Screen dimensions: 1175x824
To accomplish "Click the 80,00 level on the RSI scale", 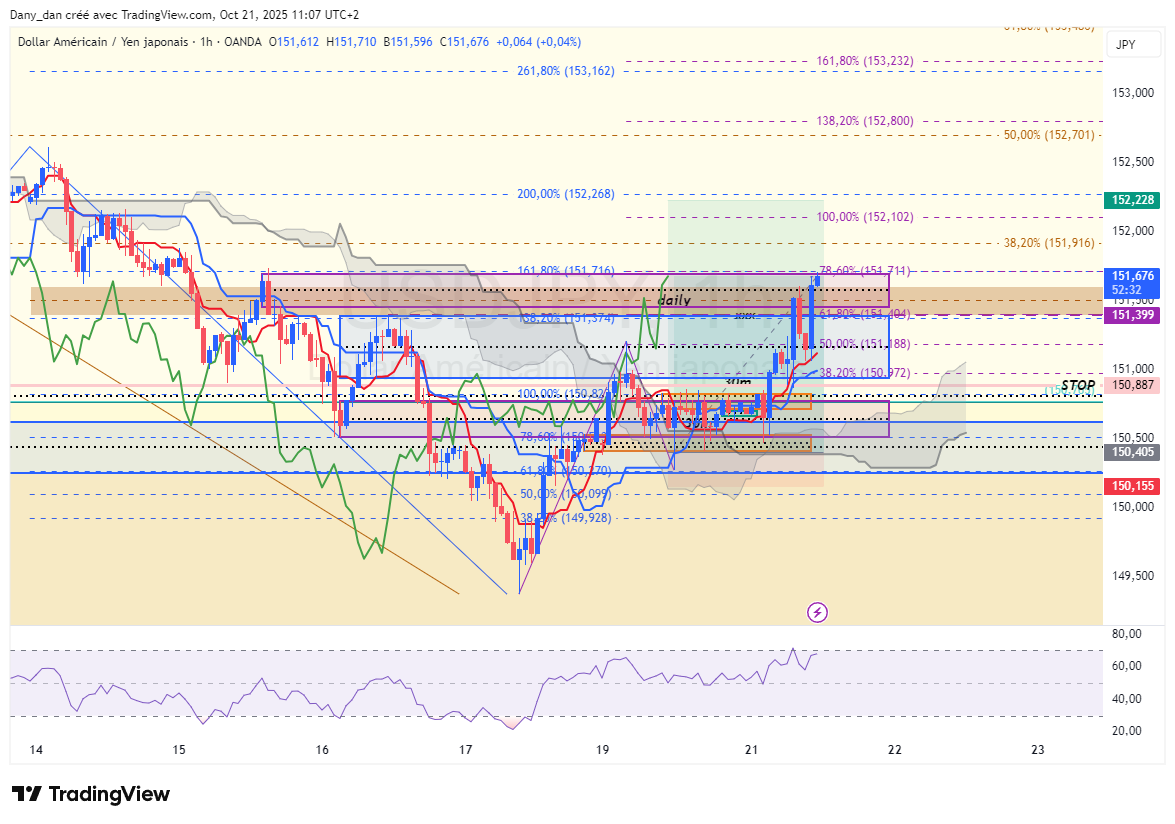I will [1127, 634].
